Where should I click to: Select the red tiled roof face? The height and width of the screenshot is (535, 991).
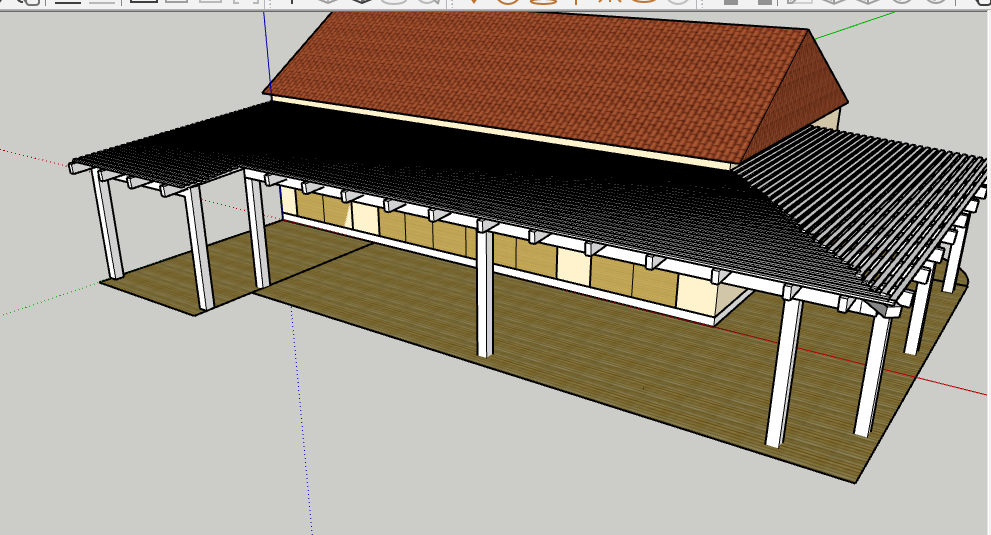[540, 80]
